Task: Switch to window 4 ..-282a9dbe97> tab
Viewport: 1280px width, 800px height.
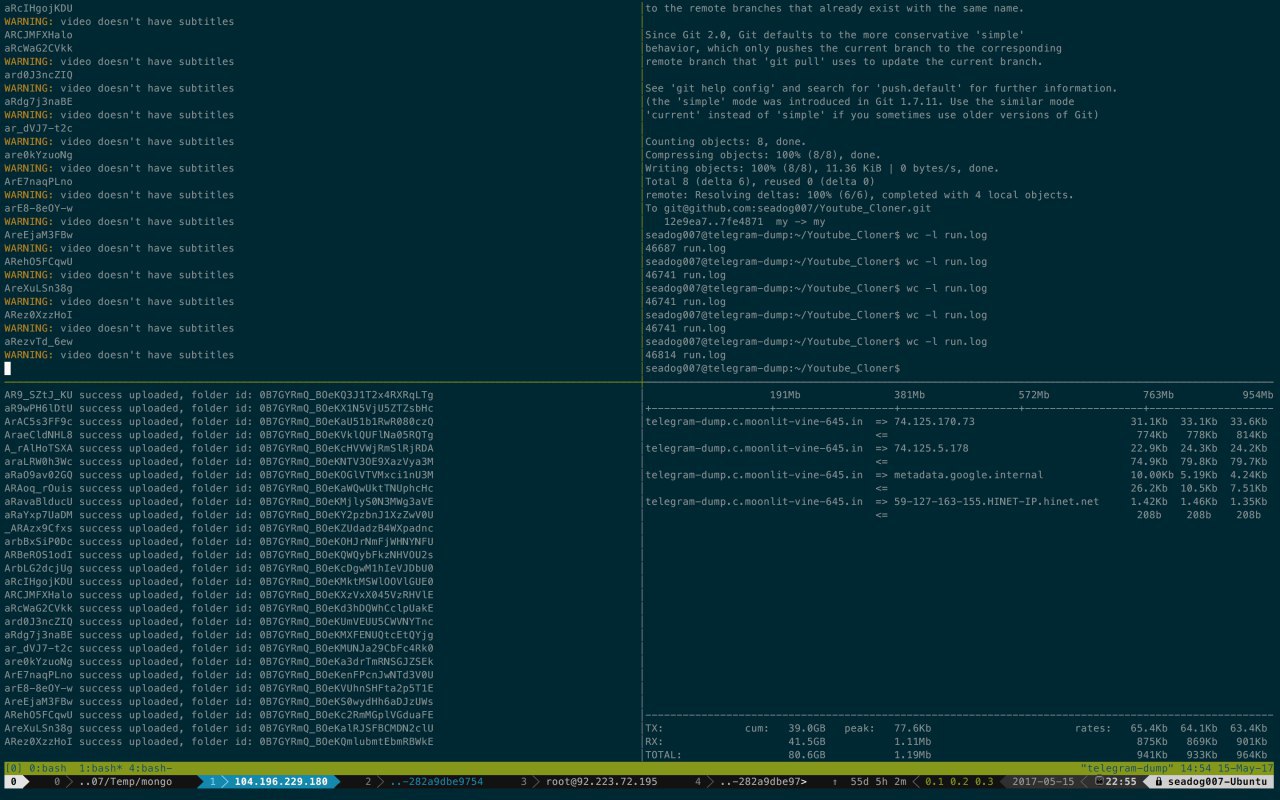Action: point(751,781)
